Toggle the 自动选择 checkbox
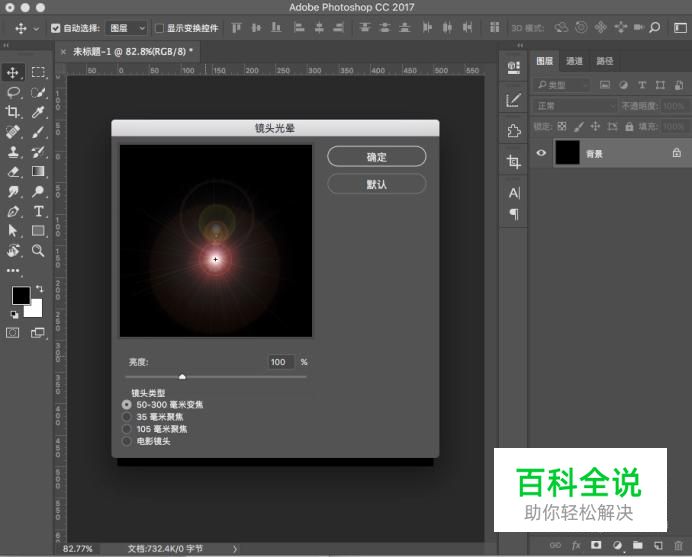This screenshot has width=692, height=557. pyautogui.click(x=56, y=28)
